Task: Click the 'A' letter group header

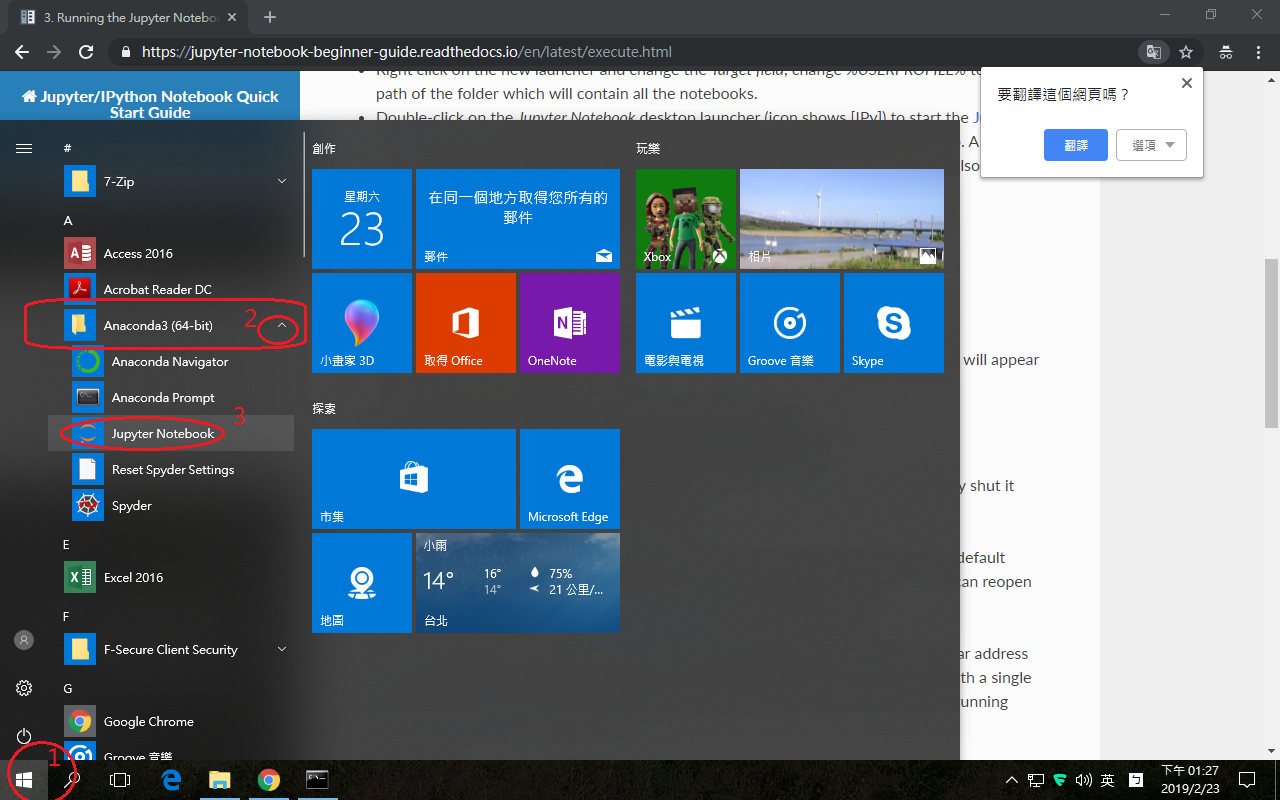Action: [68, 220]
